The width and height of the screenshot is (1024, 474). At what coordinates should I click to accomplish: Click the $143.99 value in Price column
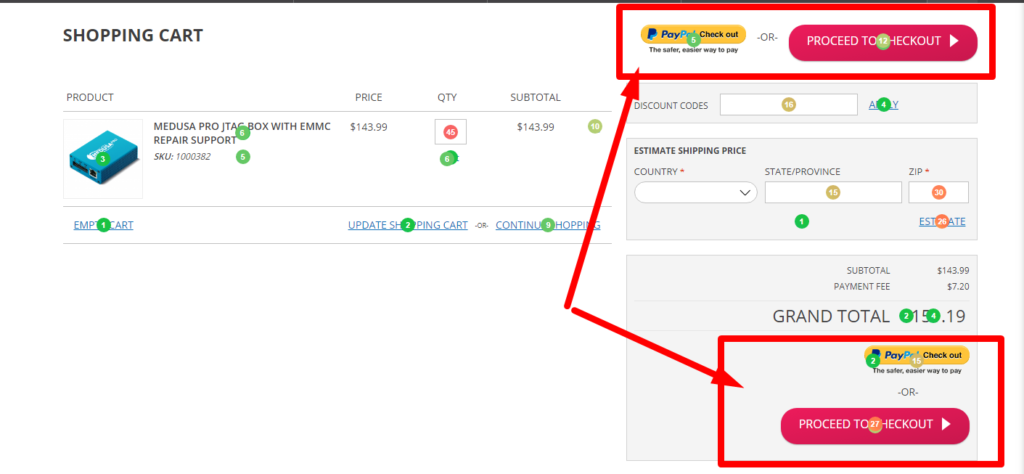368,127
